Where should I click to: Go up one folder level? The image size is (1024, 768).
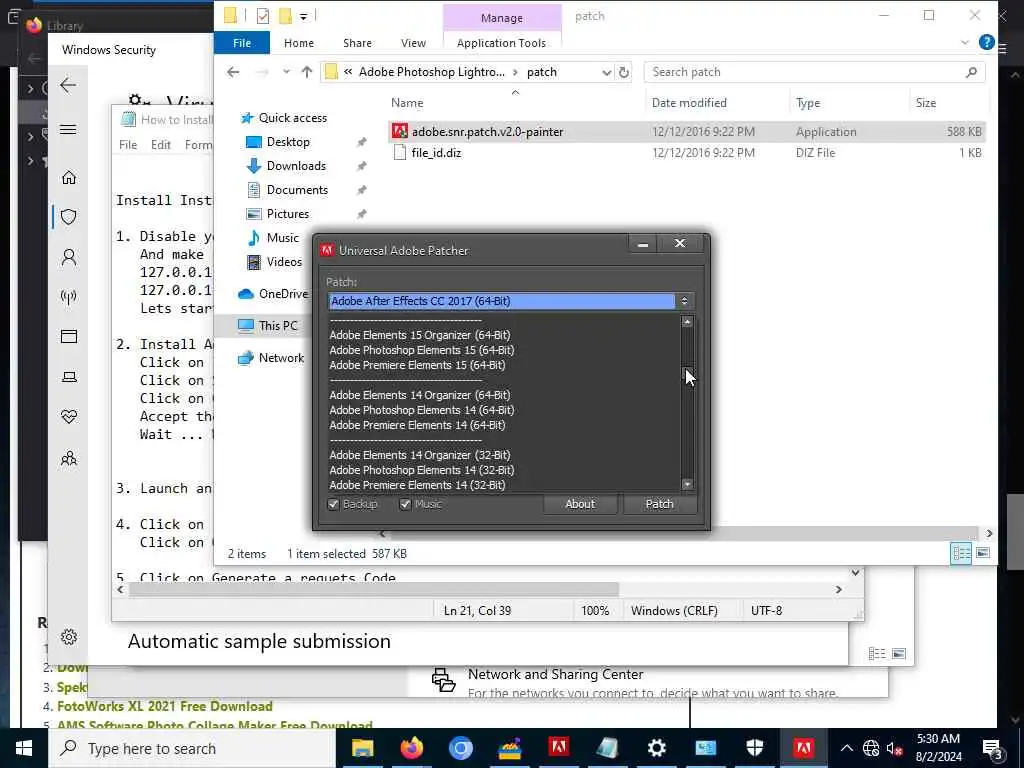click(307, 72)
